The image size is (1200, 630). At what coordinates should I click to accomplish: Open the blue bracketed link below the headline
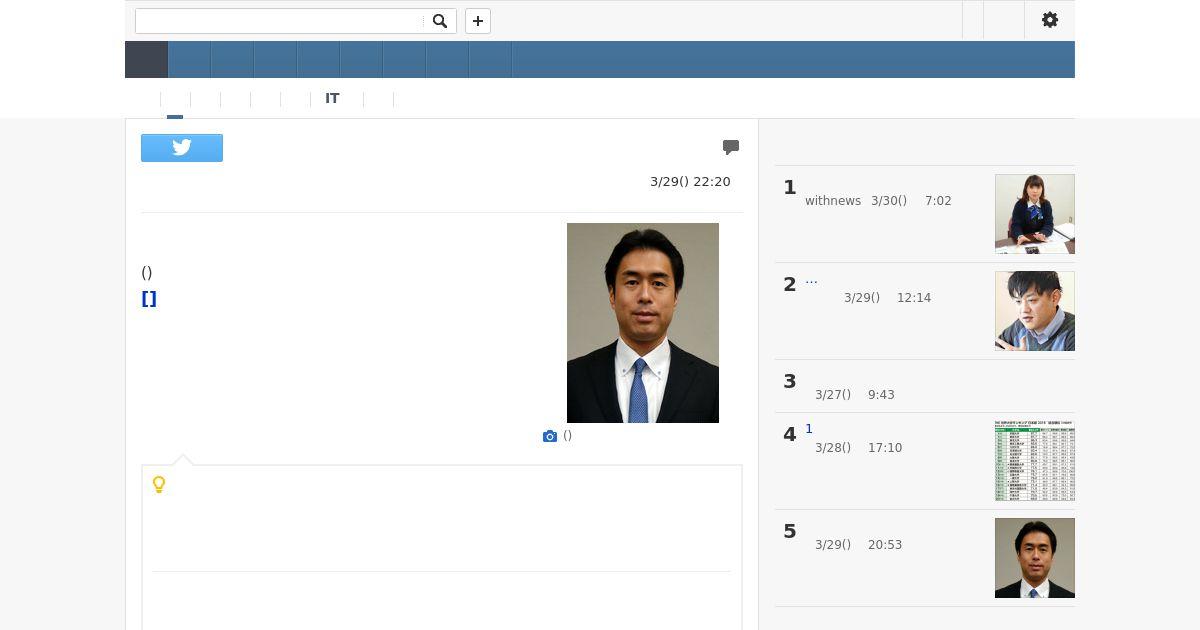pyautogui.click(x=149, y=298)
